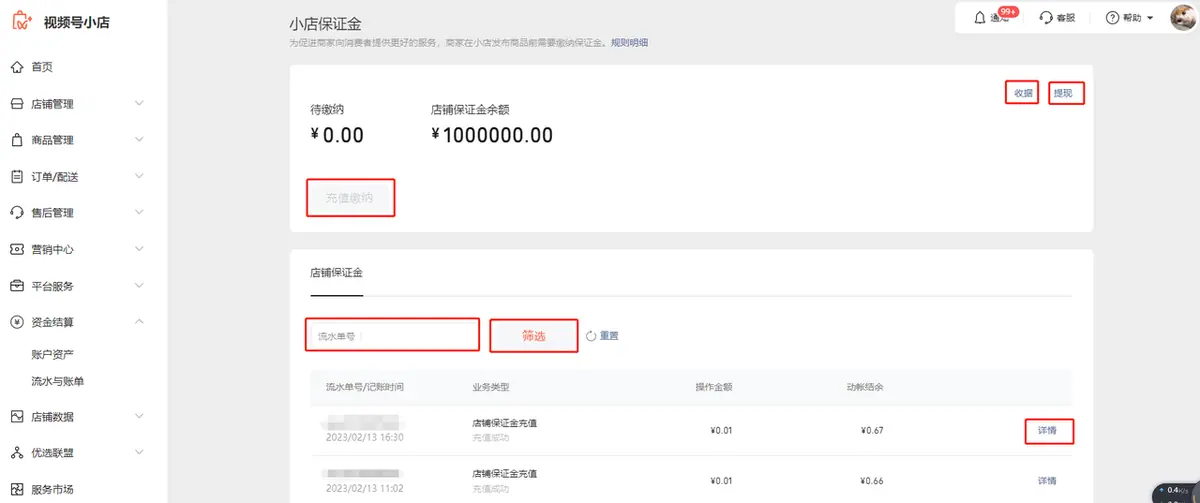Expand the 优选联盟 chevron

139,453
